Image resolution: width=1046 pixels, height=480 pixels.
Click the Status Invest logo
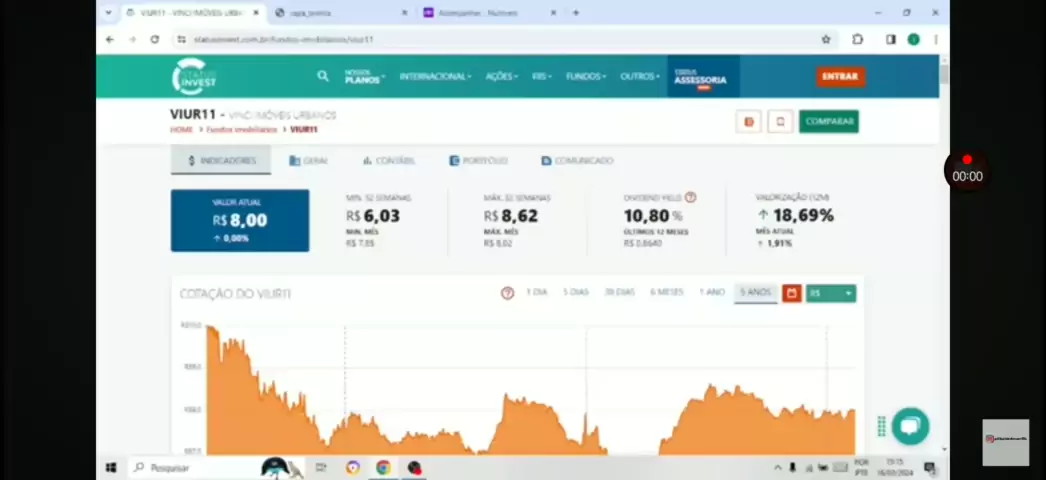pos(193,77)
